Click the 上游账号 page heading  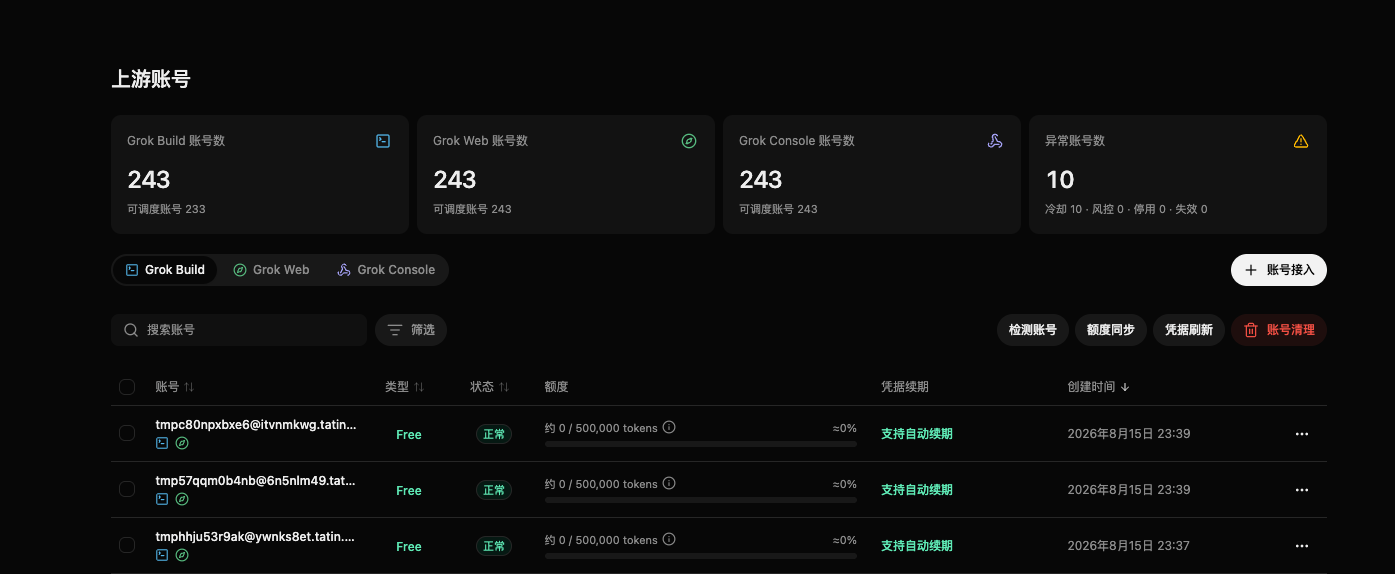tap(151, 79)
